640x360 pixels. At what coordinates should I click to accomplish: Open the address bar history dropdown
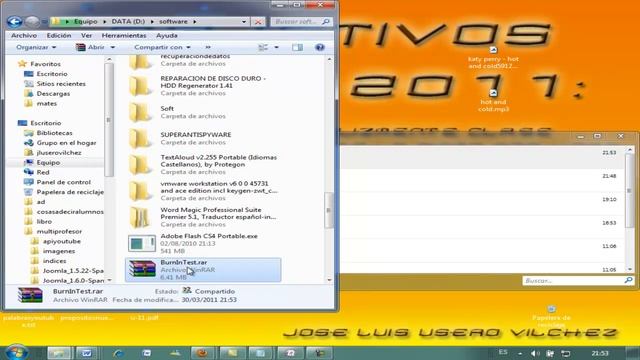244,22
